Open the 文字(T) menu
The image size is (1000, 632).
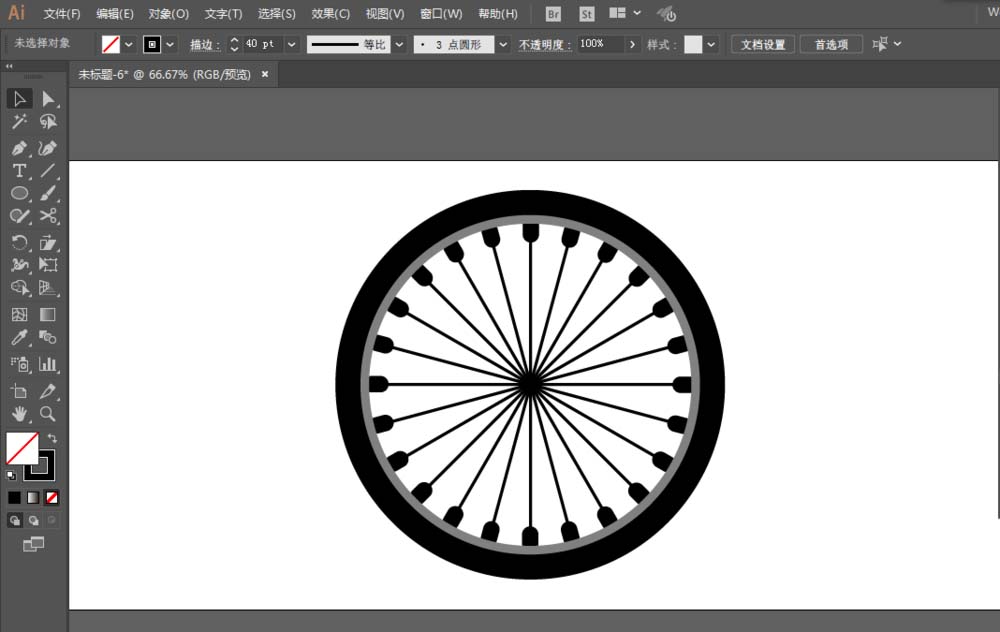[x=223, y=14]
